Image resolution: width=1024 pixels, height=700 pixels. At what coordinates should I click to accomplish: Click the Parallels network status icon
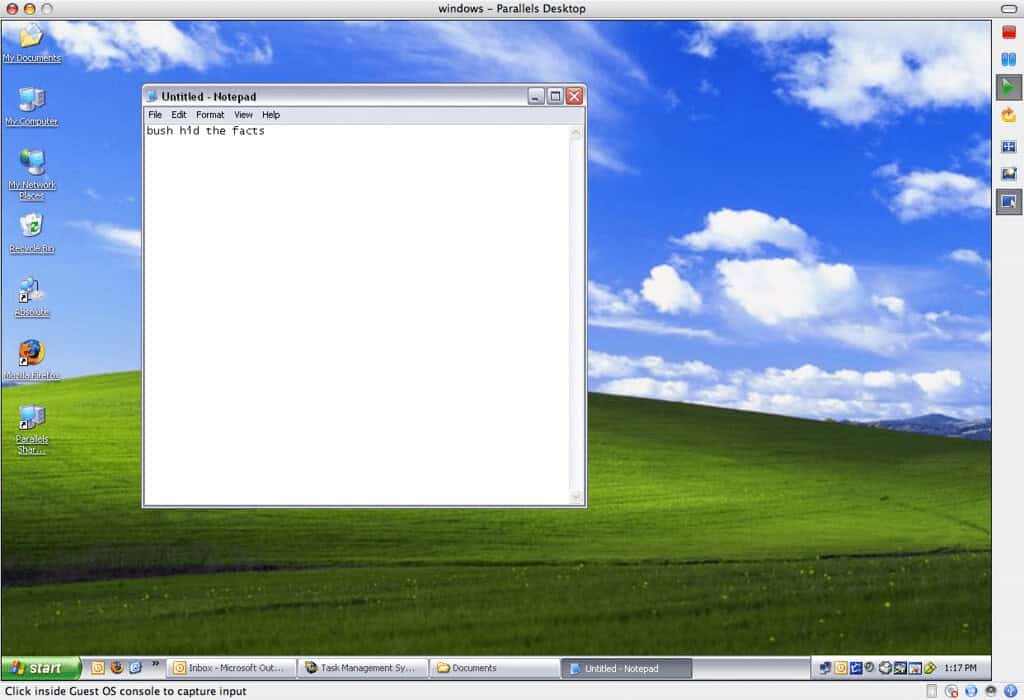point(971,691)
